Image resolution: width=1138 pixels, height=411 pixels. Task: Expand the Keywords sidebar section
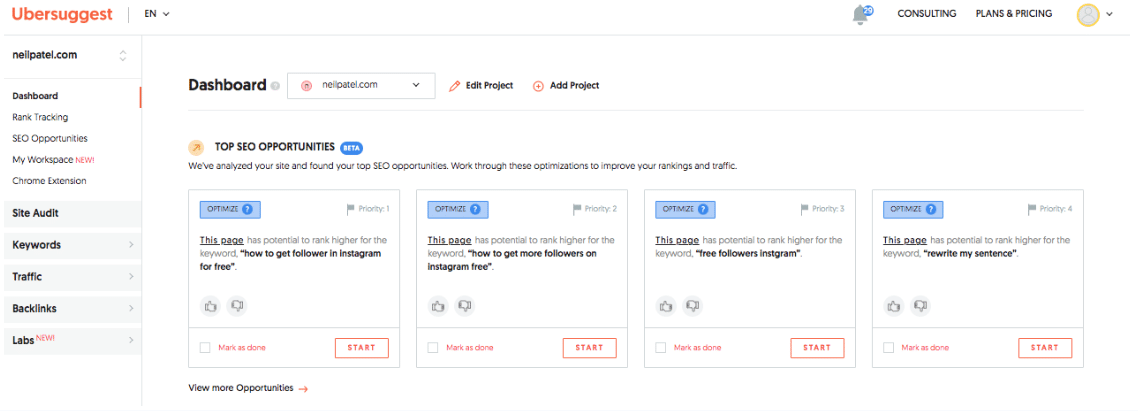click(x=73, y=245)
